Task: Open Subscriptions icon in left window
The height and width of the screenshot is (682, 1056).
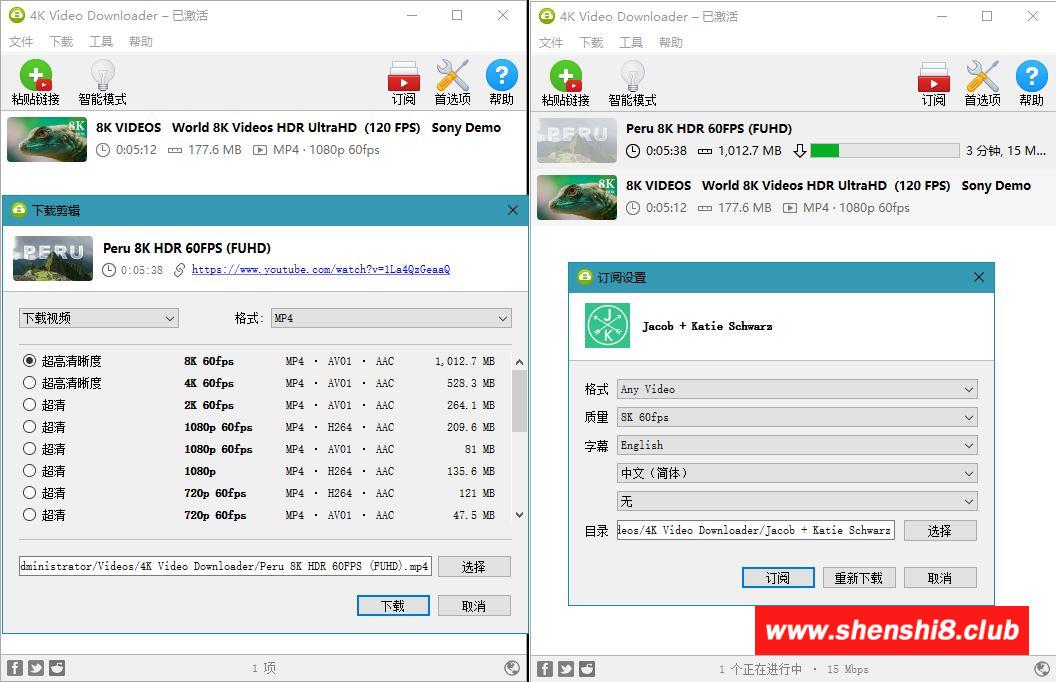Action: point(403,76)
